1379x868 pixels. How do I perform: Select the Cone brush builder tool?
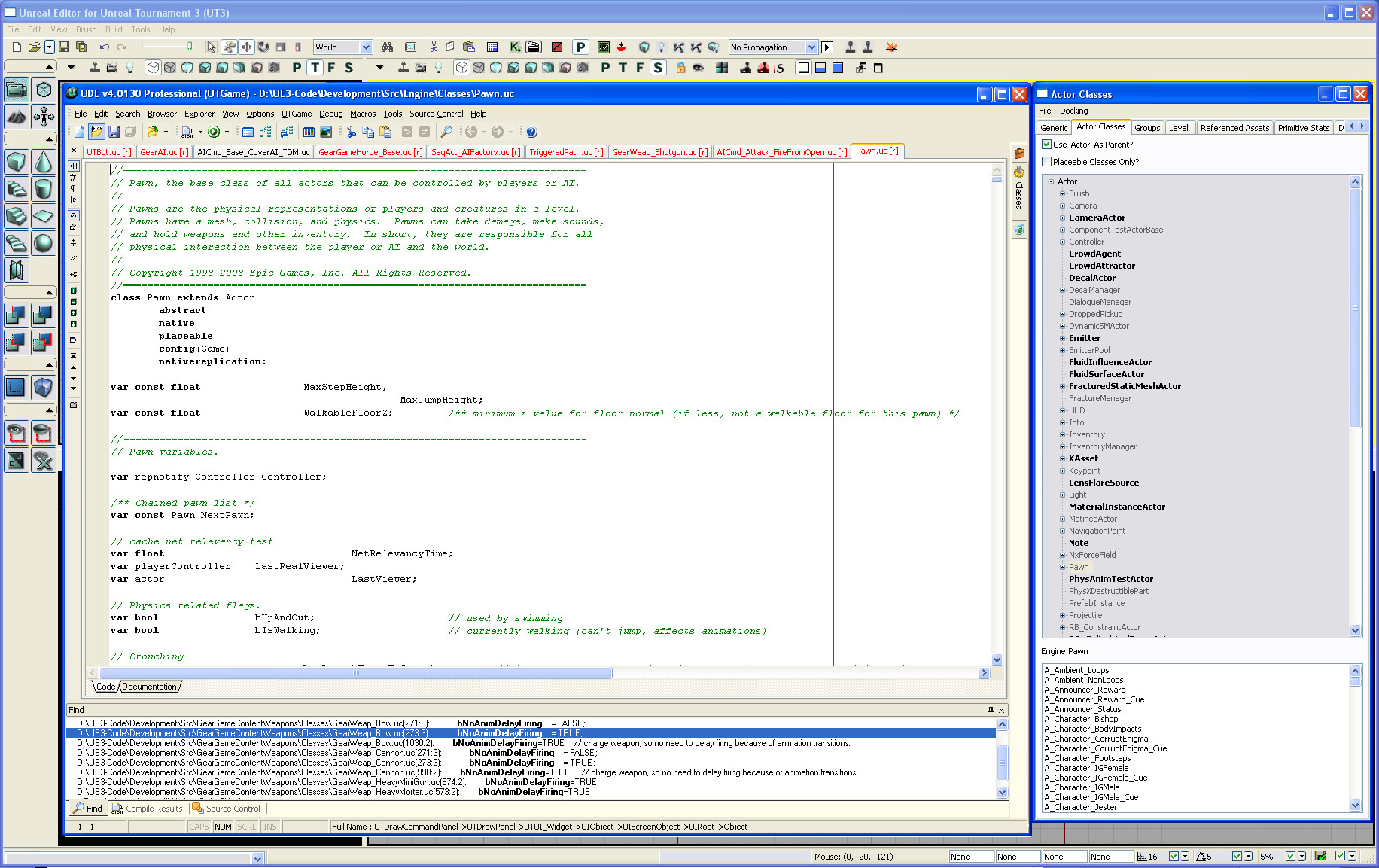click(44, 162)
